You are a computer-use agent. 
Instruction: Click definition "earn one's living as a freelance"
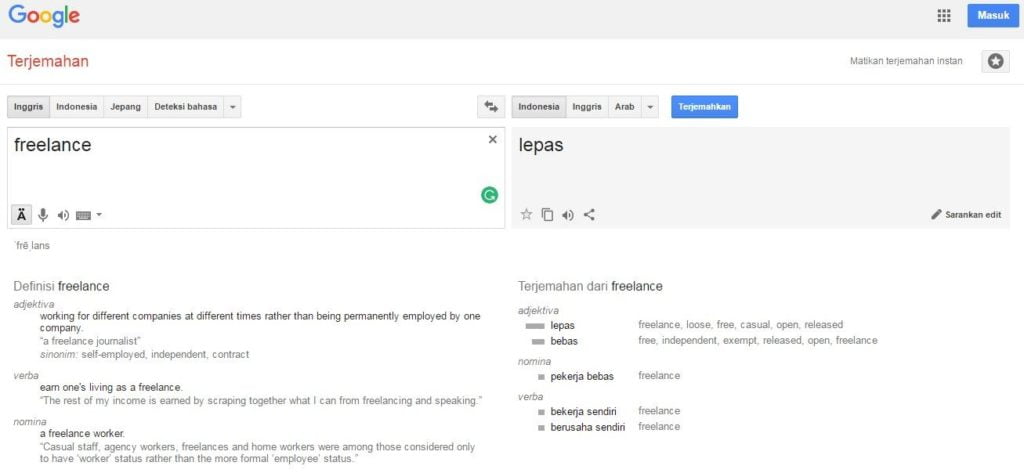click(x=111, y=387)
